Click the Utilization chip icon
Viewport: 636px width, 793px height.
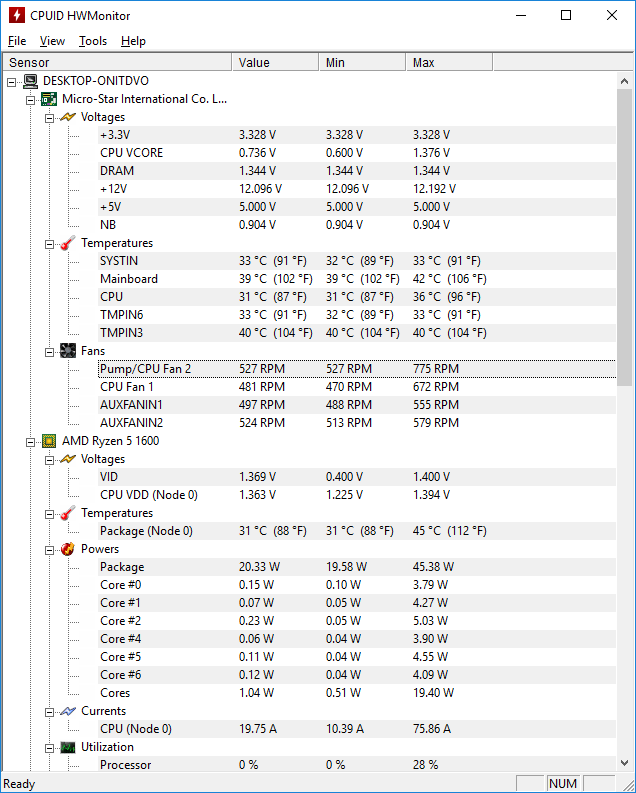tap(67, 747)
